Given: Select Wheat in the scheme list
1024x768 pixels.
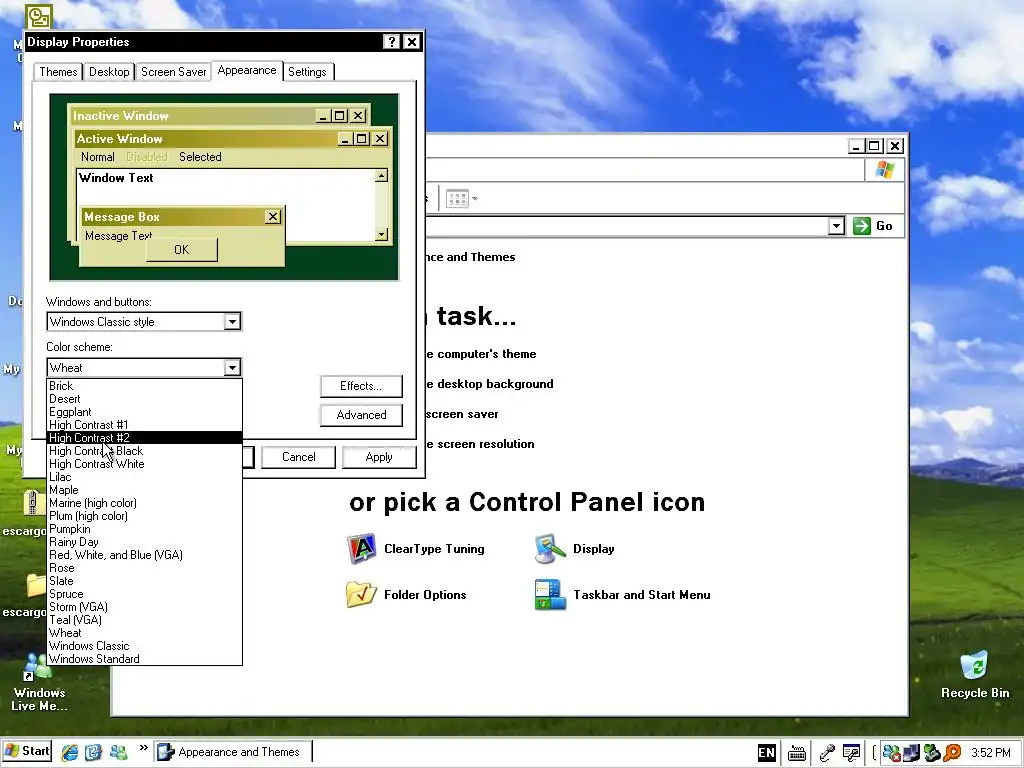Looking at the screenshot, I should [144, 633].
